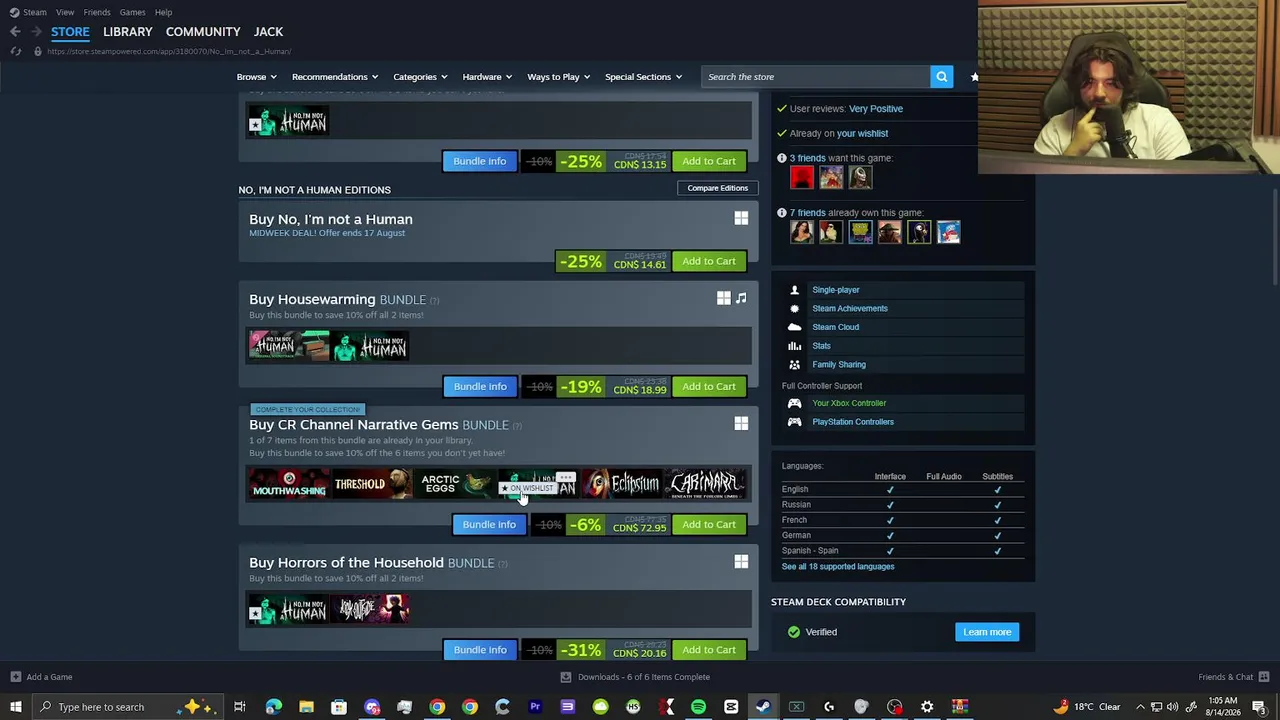Click the Verified Steam Deck check icon
Screen dimensions: 1280x720
tap(794, 632)
